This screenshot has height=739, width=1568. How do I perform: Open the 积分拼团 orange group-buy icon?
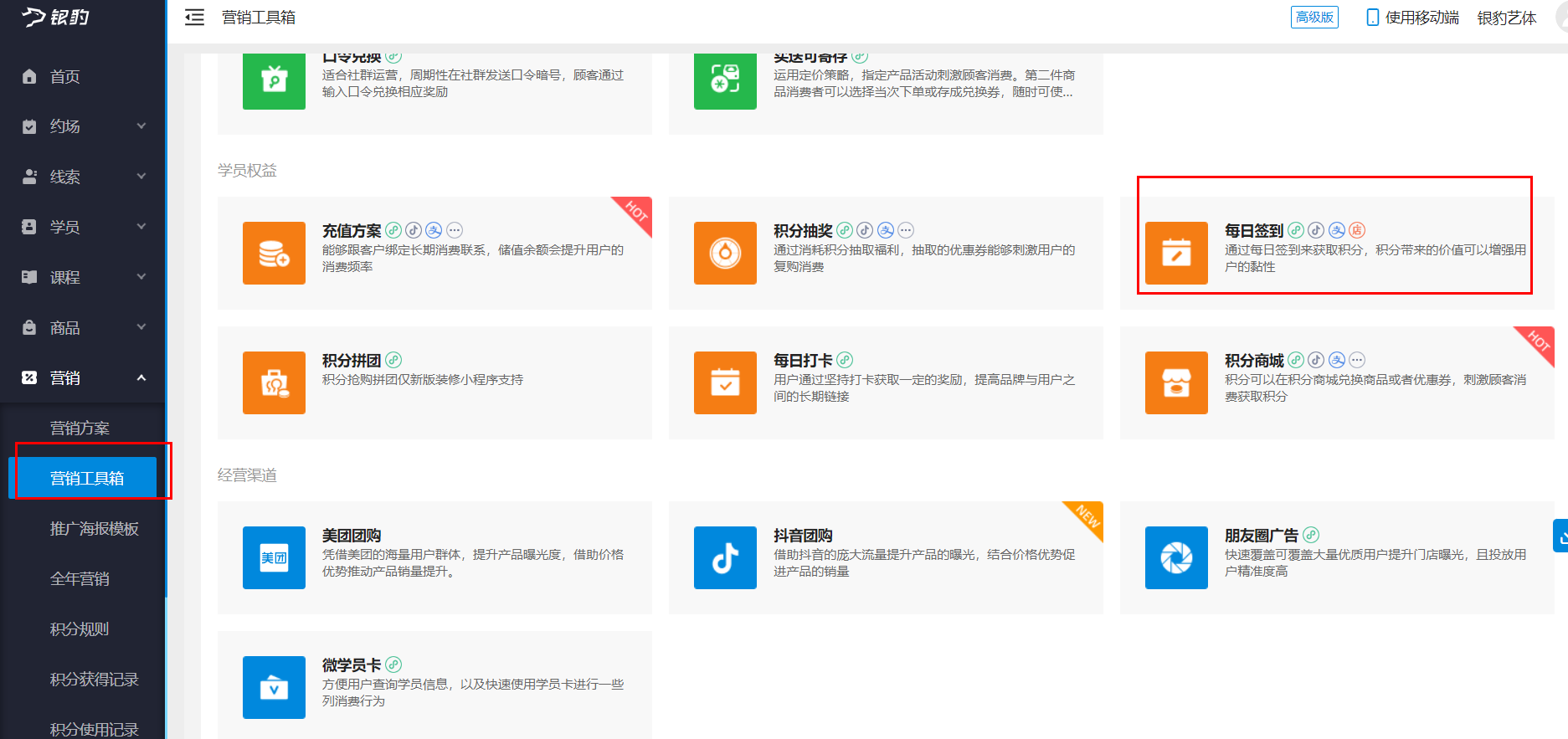click(x=274, y=382)
